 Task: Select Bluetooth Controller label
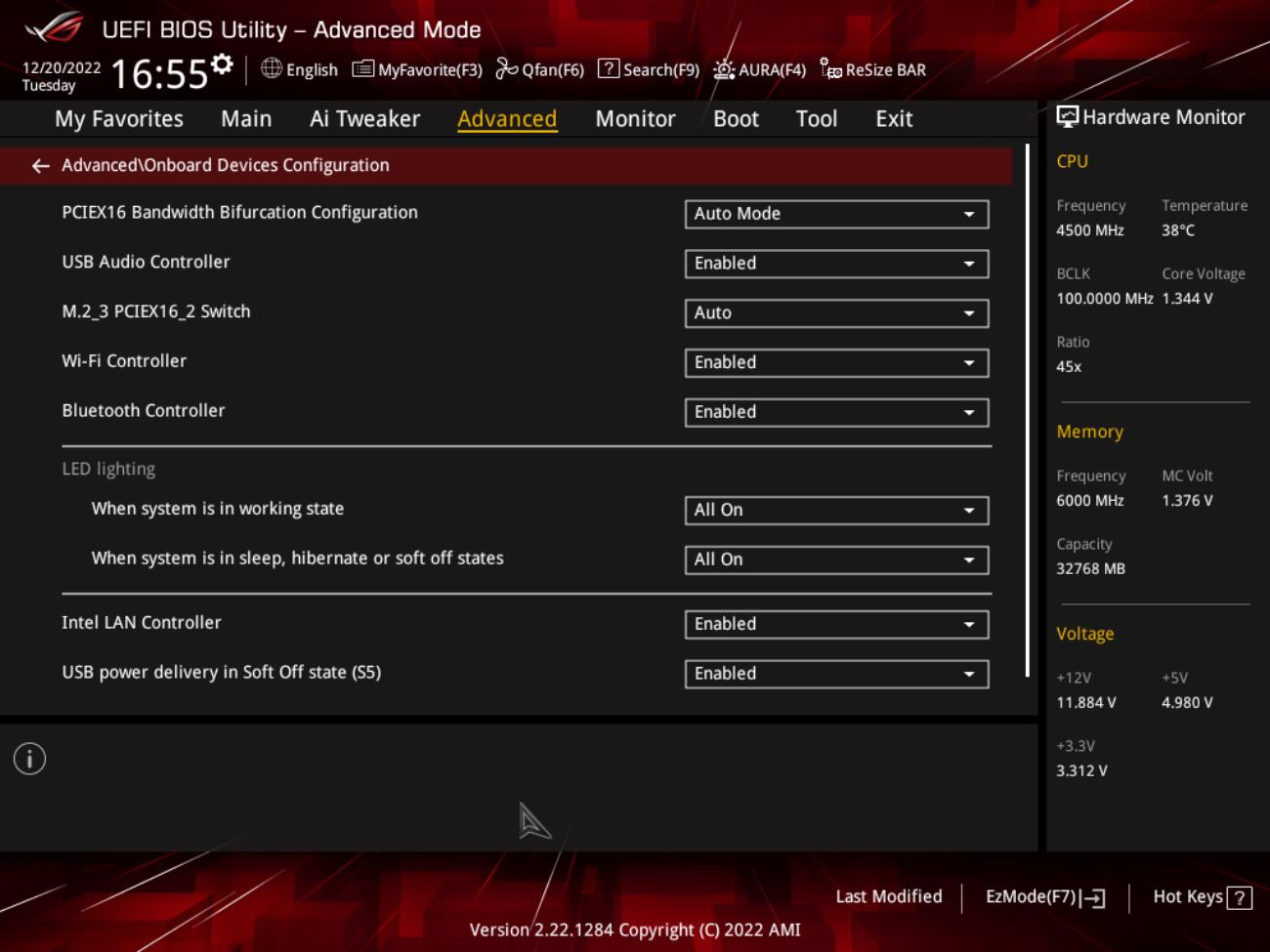click(144, 411)
